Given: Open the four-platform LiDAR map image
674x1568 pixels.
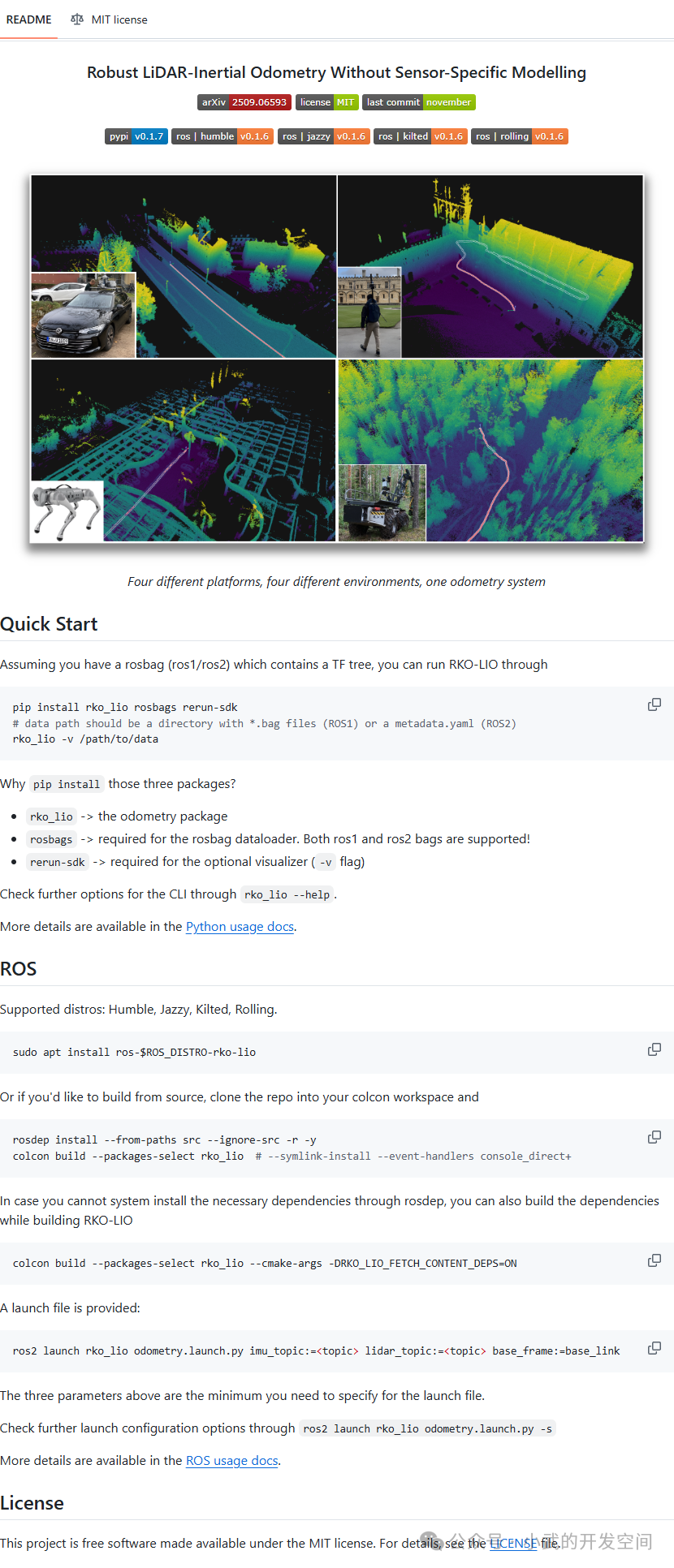Looking at the screenshot, I should tap(337, 359).
